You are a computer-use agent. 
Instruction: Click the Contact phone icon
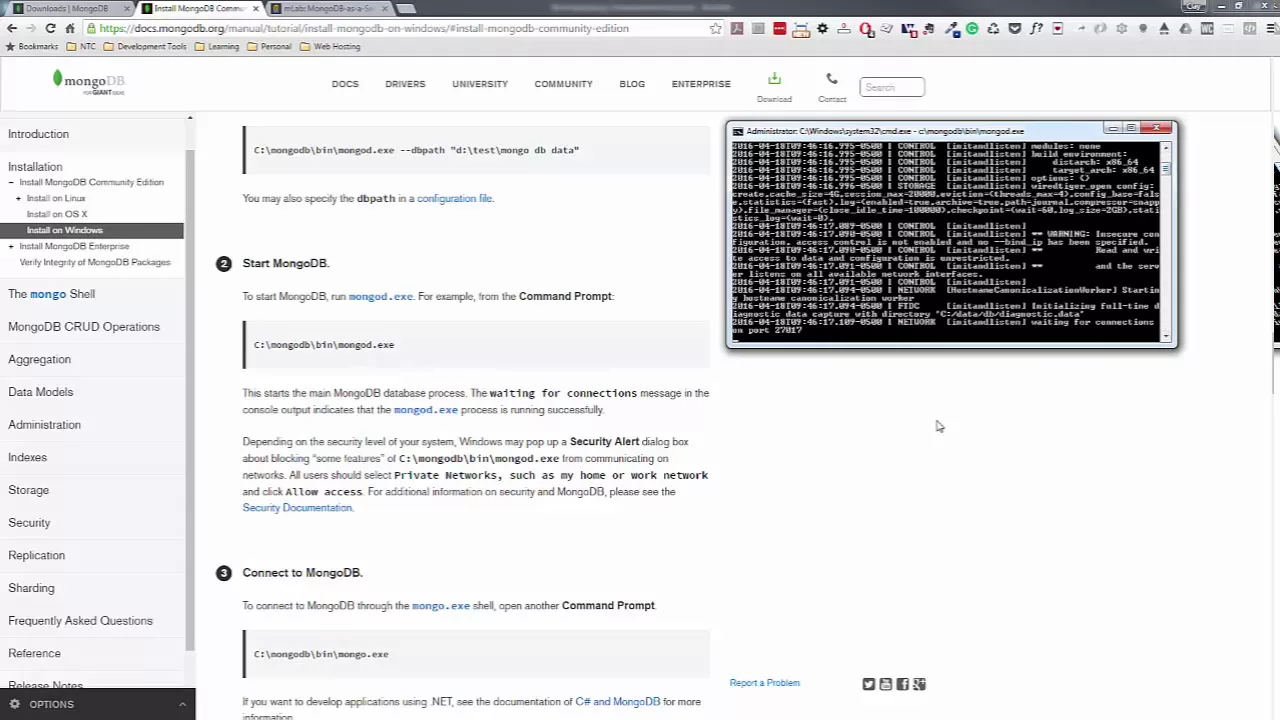pos(831,79)
